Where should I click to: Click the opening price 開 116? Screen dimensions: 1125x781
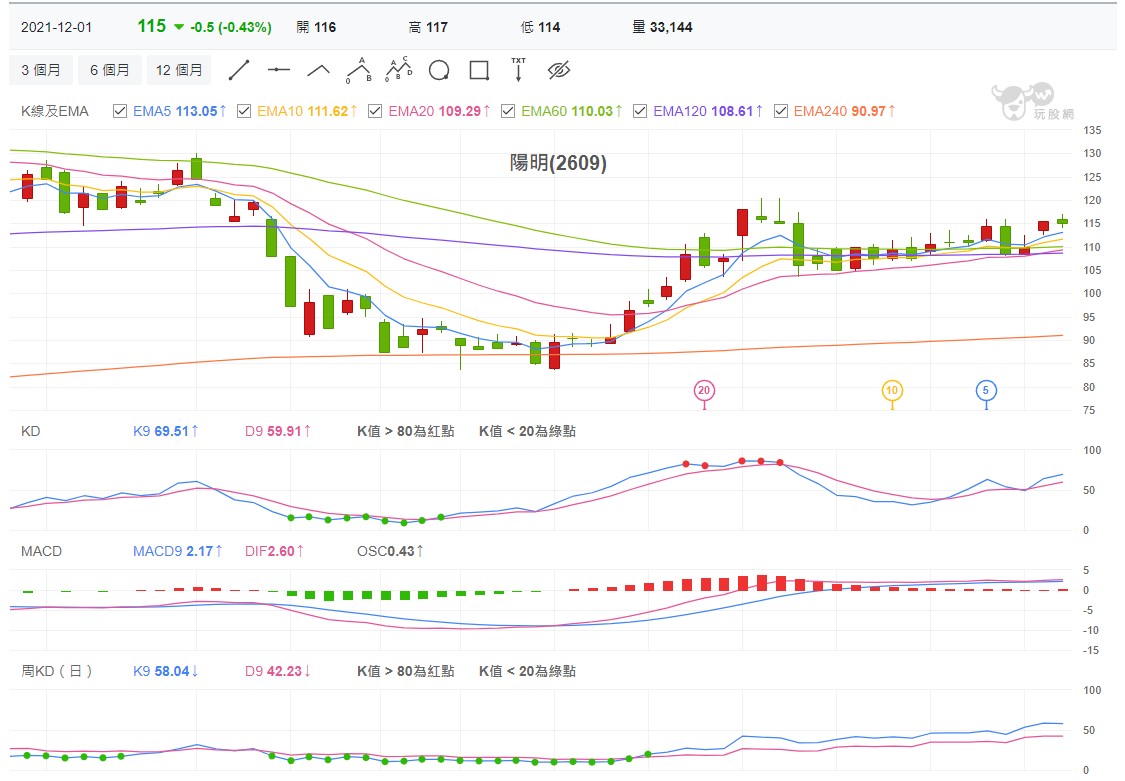(316, 27)
